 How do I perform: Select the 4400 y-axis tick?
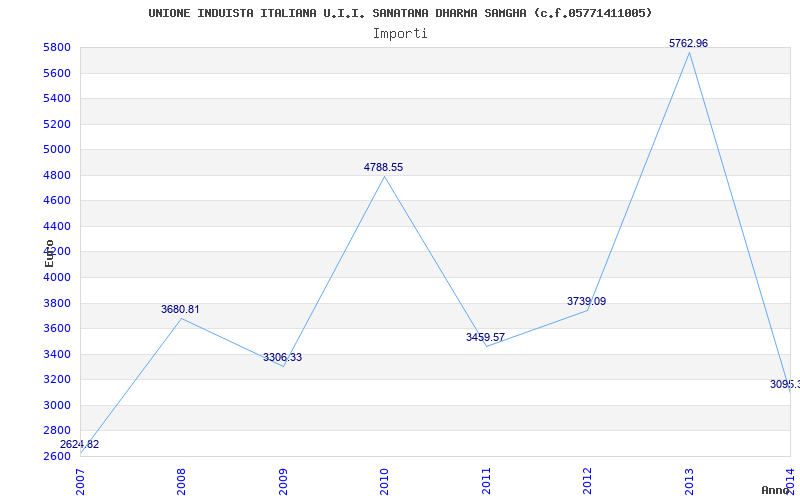pyautogui.click(x=57, y=227)
